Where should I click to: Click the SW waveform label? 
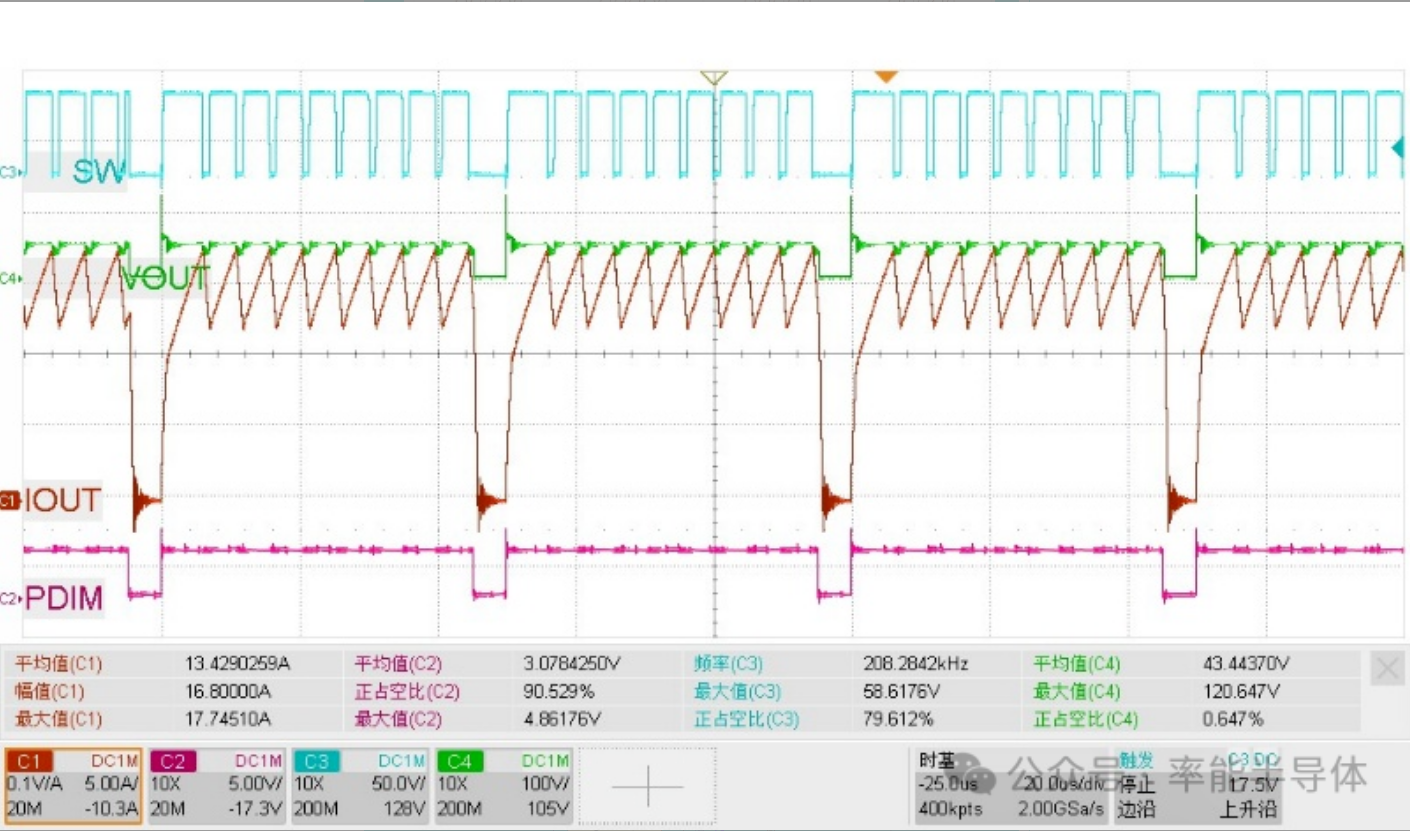[99, 172]
